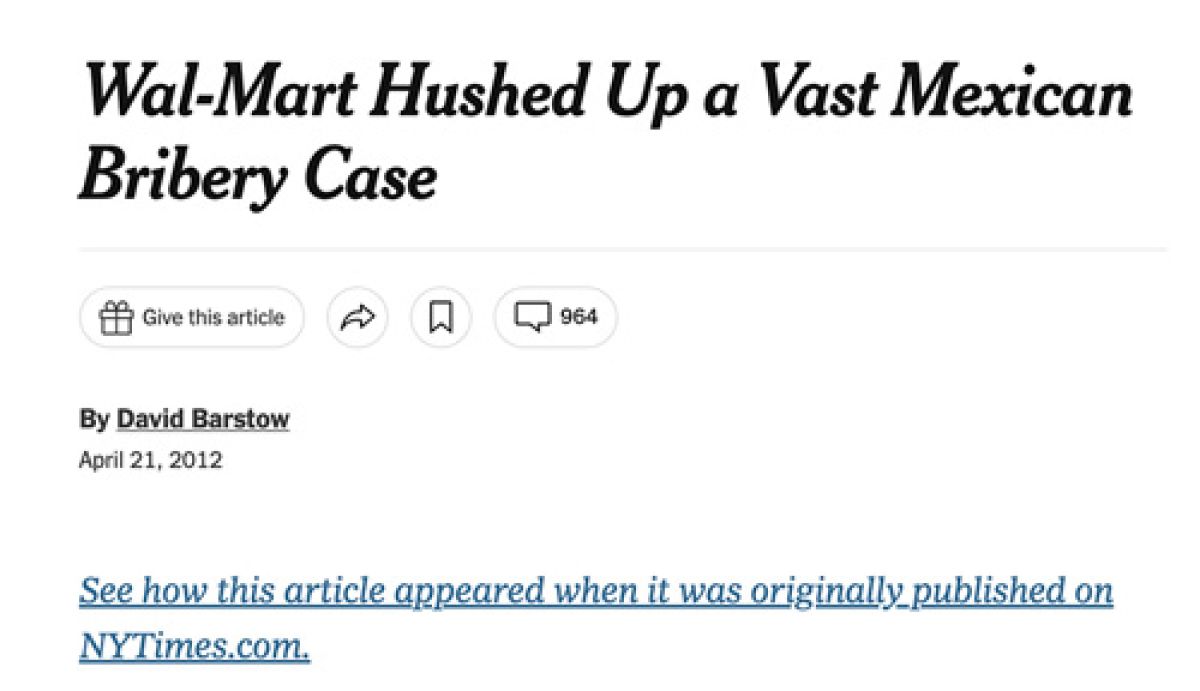1200x691 pixels.
Task: Bookmark this article with the save icon
Action: click(441, 318)
